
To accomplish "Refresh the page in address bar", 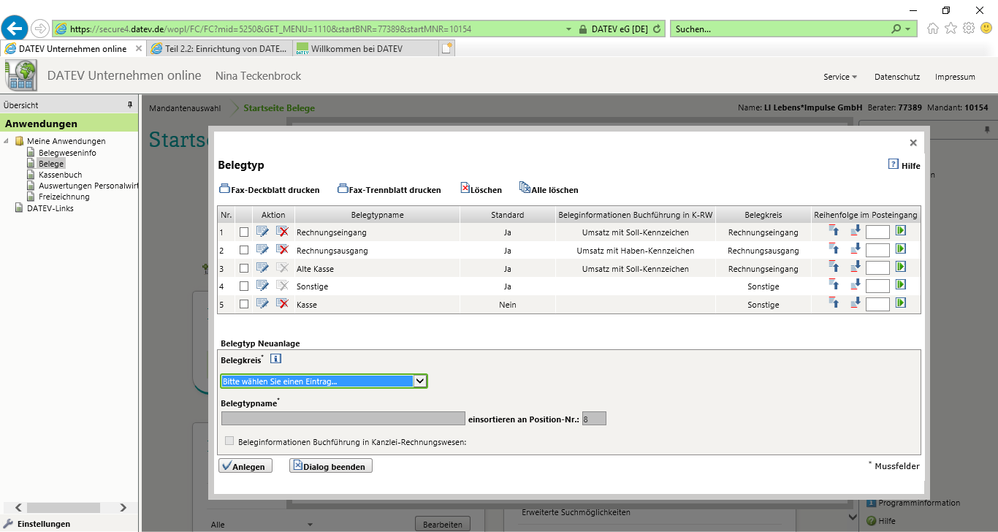I will click(657, 29).
